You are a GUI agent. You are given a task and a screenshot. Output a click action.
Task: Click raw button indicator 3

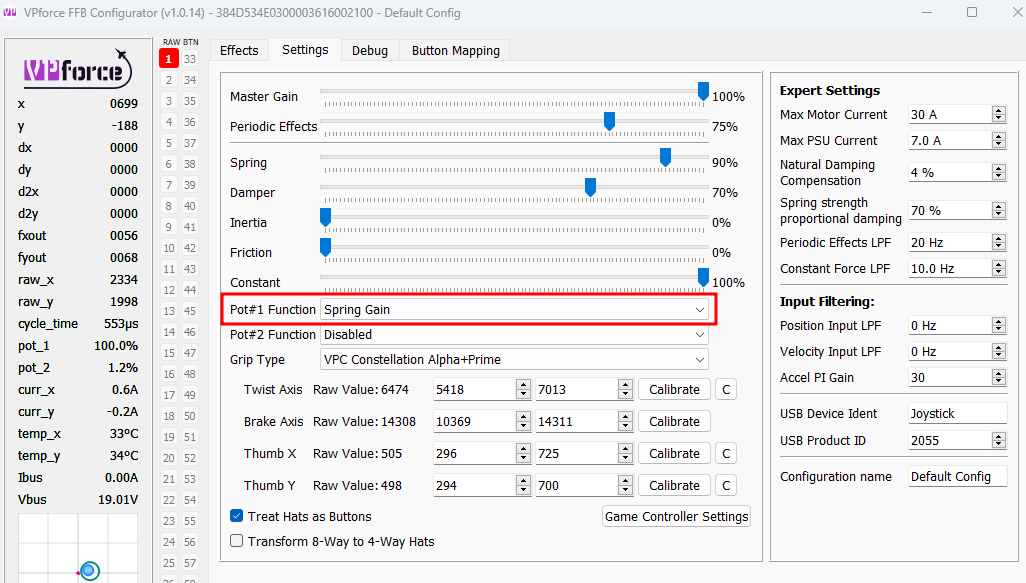tap(169, 101)
